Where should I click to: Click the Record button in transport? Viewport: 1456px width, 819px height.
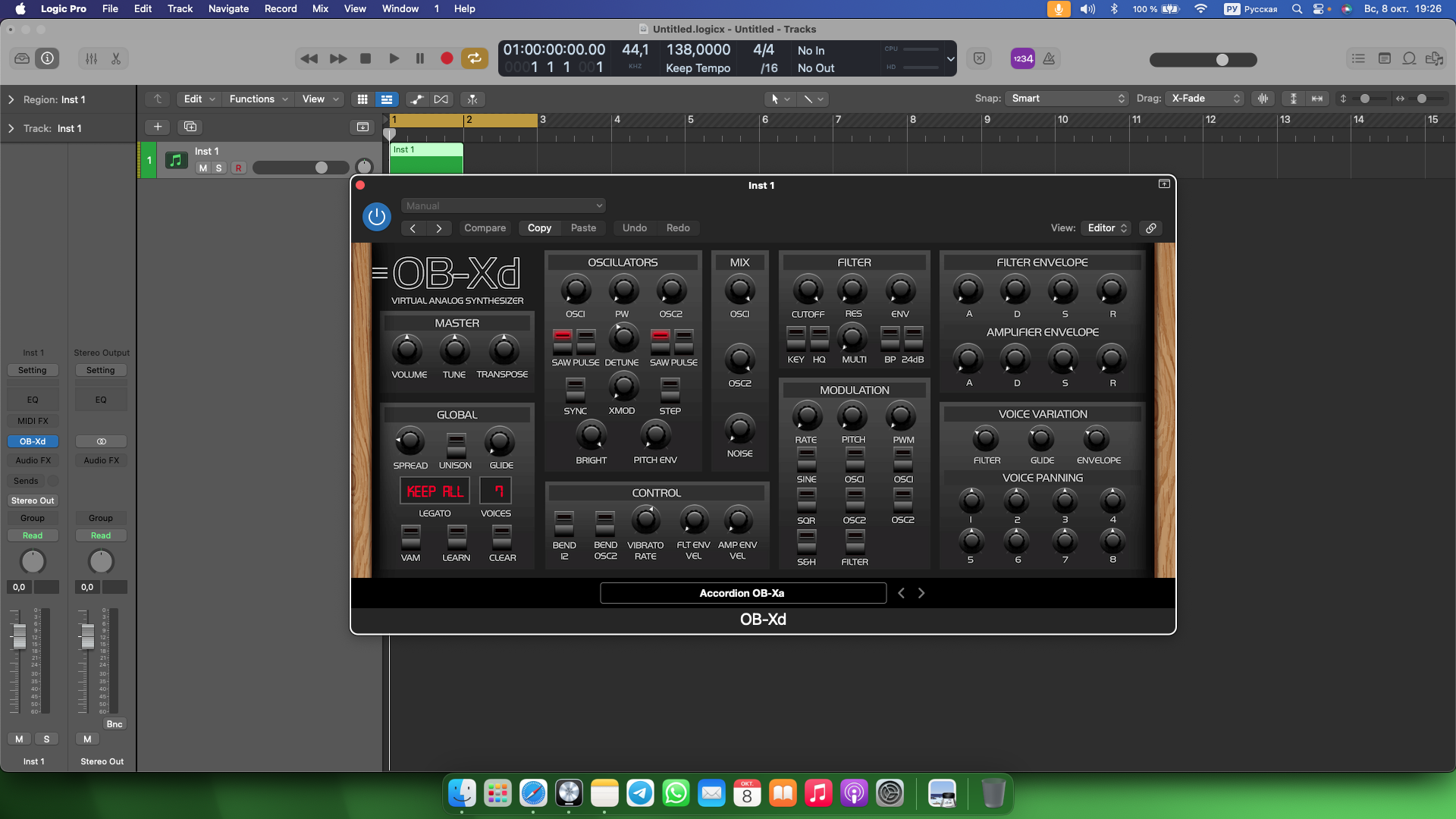point(447,58)
